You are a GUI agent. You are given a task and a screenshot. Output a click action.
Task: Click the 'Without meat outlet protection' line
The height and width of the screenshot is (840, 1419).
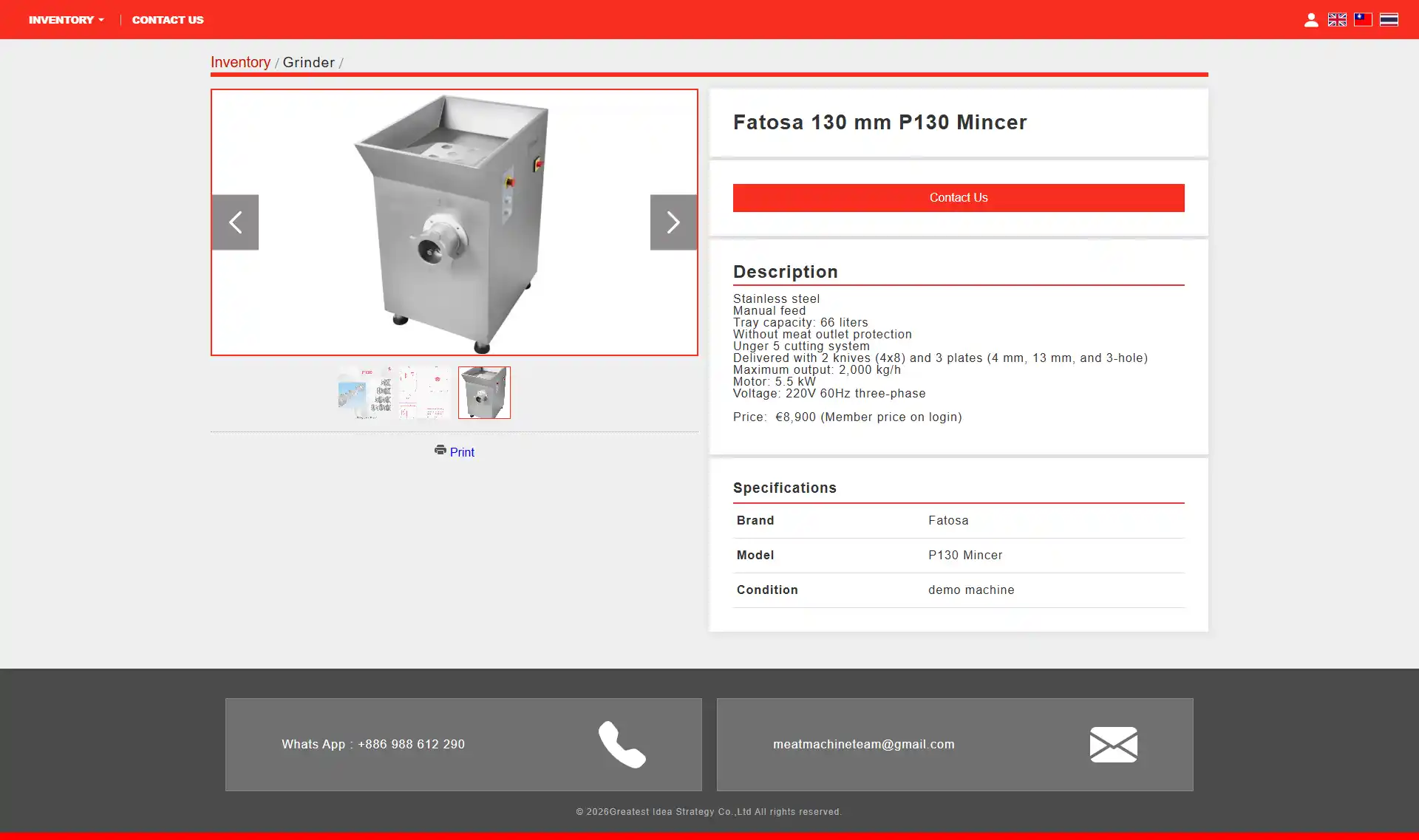(823, 335)
